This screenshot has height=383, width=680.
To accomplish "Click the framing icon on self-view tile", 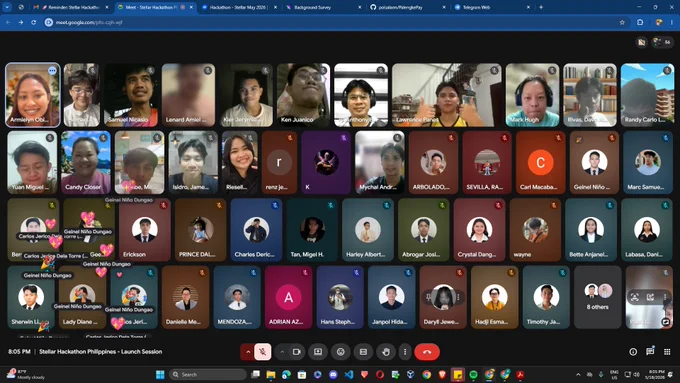I will tap(634, 297).
